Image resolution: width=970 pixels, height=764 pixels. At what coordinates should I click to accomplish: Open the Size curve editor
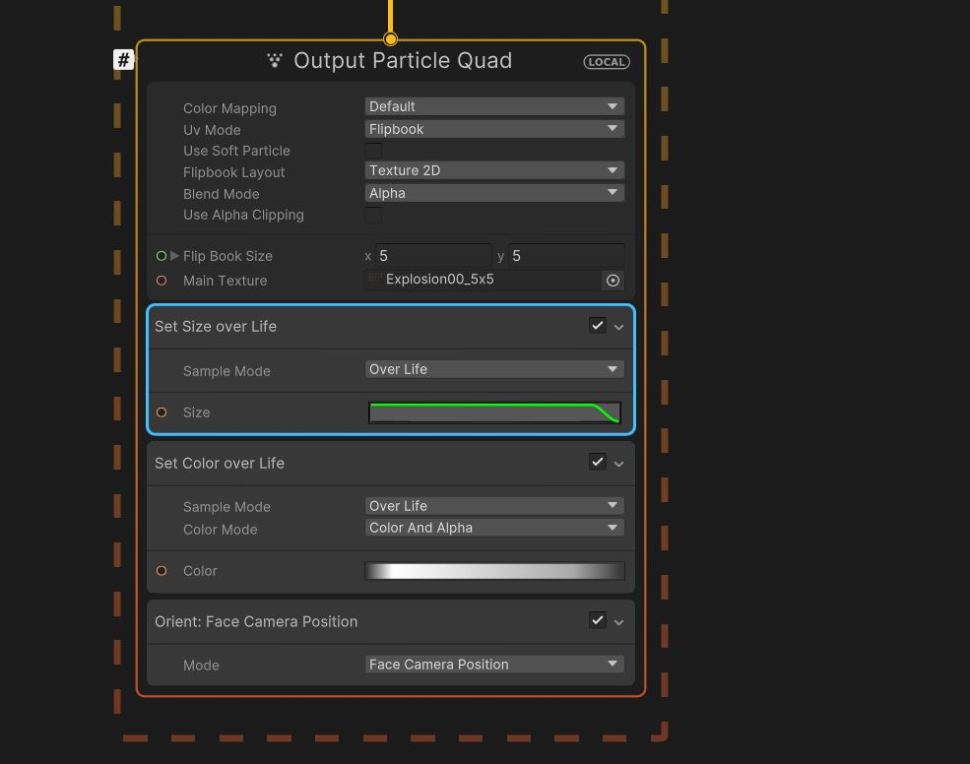(494, 413)
